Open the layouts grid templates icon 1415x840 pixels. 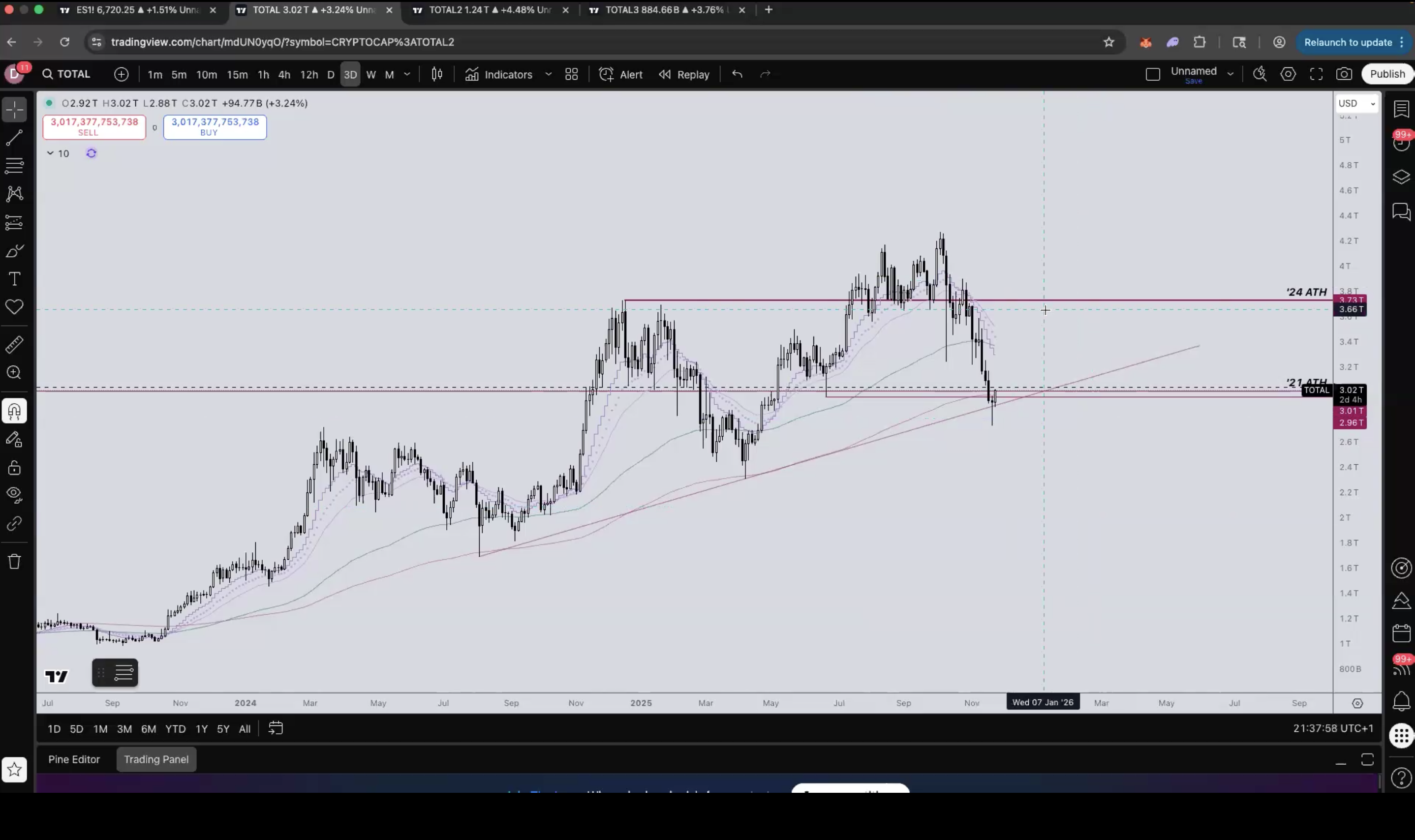pos(571,74)
